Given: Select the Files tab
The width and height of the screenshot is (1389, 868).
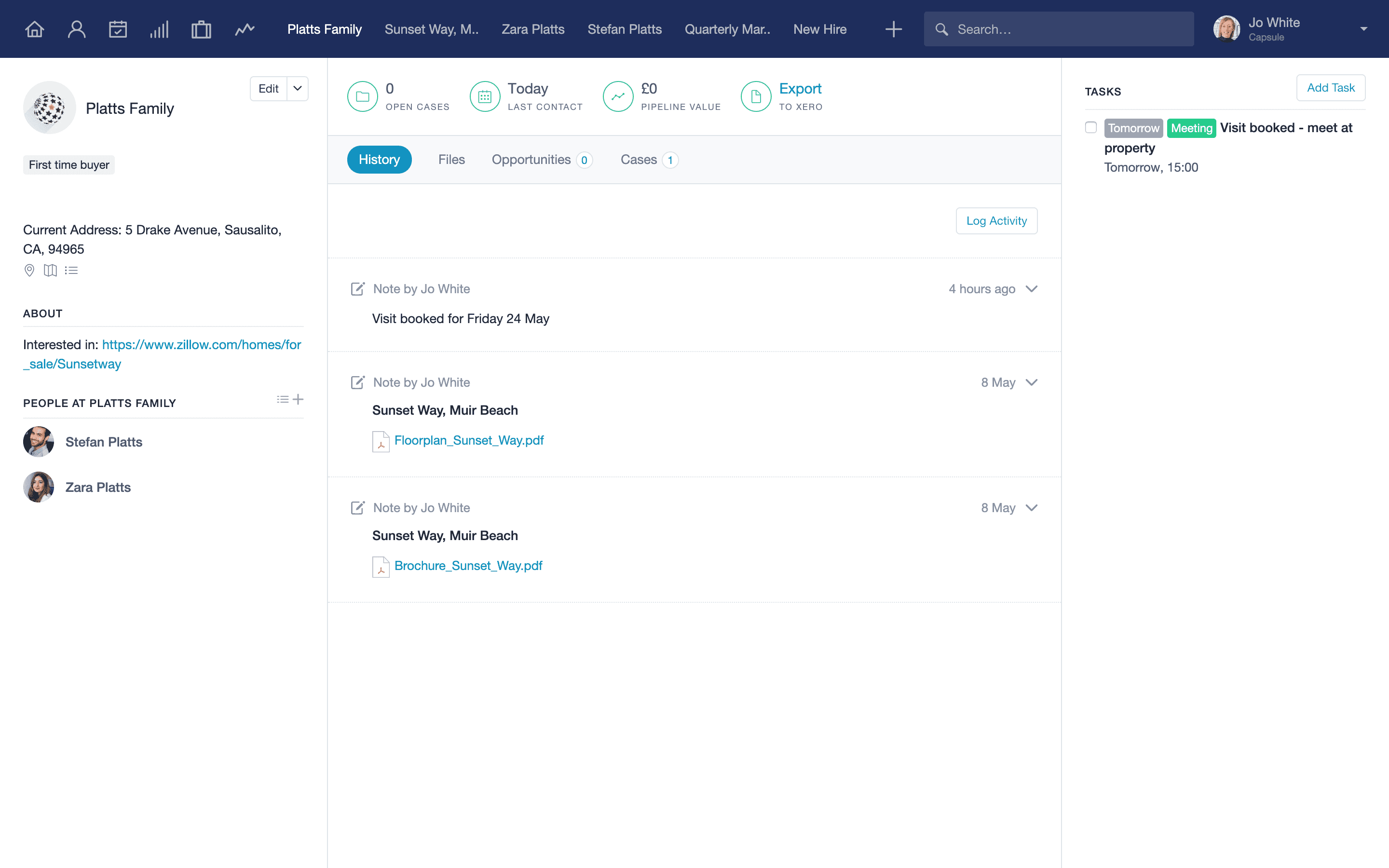Looking at the screenshot, I should point(452,160).
